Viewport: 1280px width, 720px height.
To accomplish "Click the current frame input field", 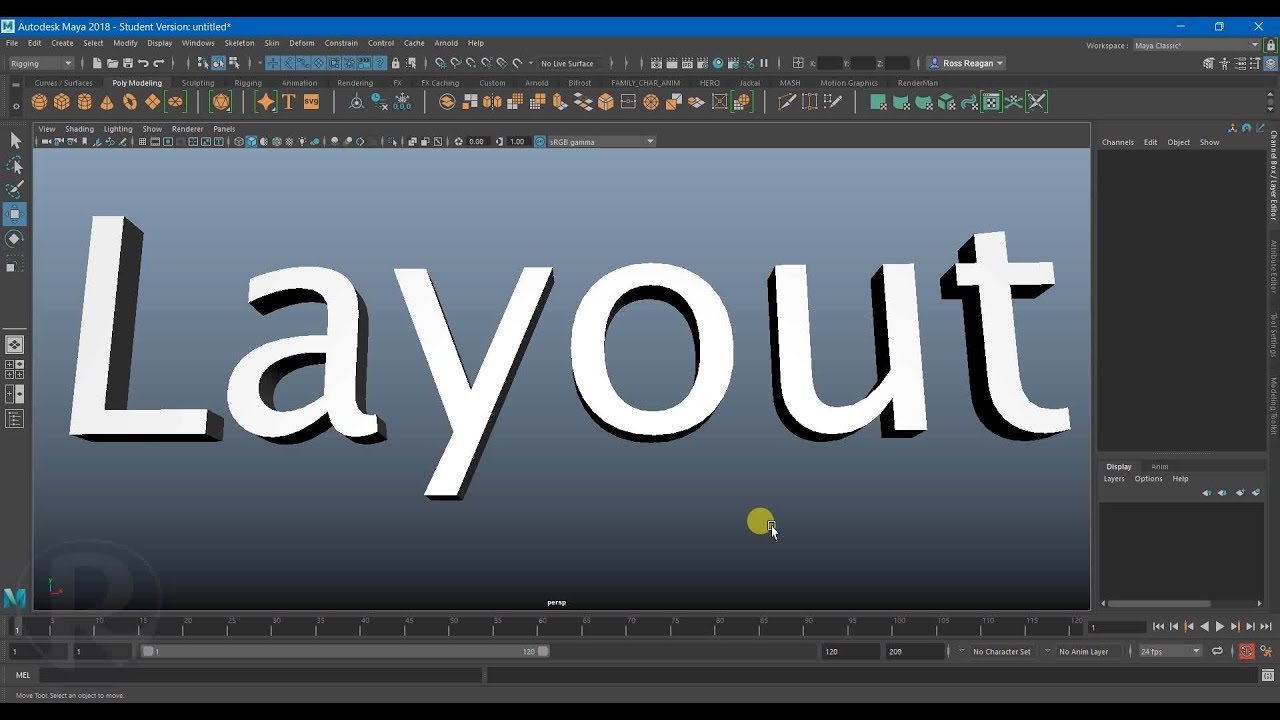I will pos(1117,627).
